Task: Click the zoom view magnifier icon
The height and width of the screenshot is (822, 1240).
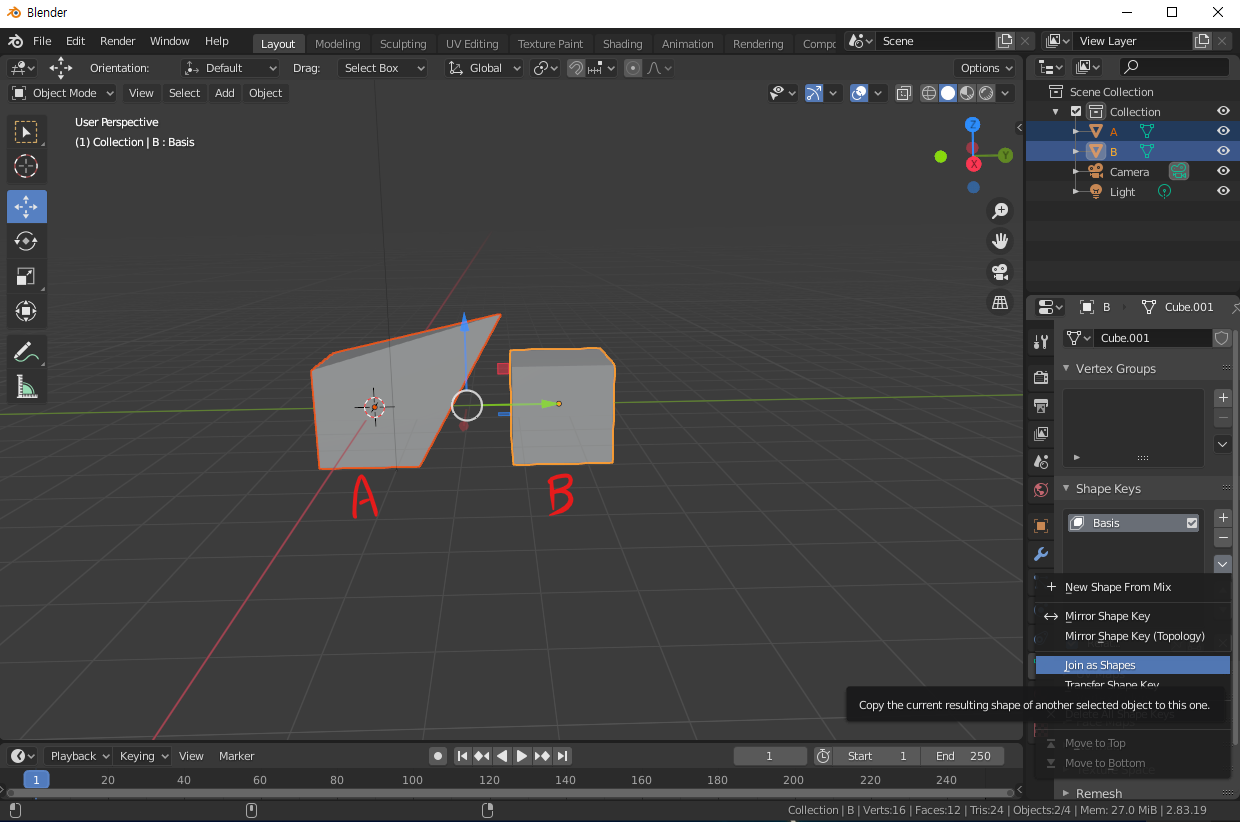Action: click(999, 210)
